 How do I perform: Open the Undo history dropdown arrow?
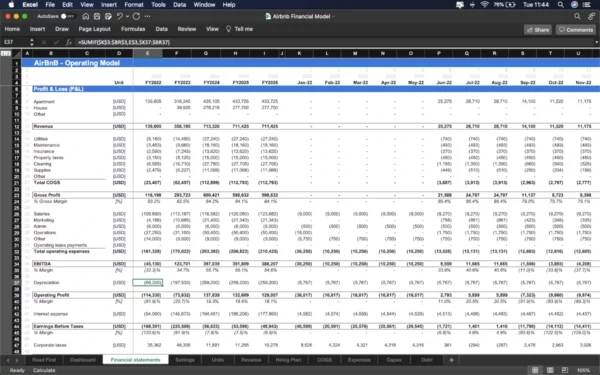tap(127, 16)
